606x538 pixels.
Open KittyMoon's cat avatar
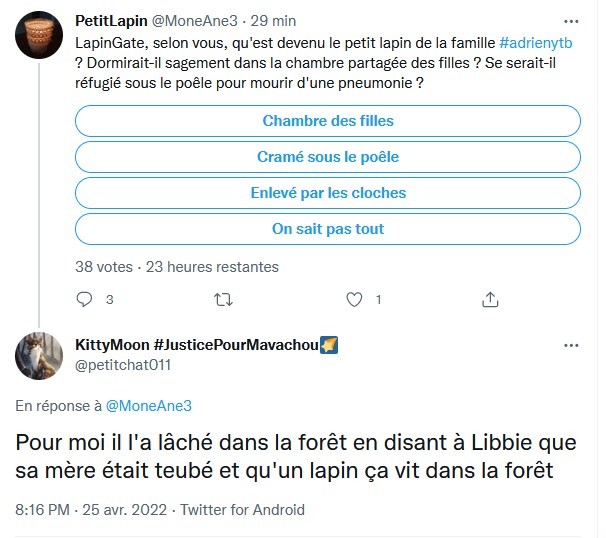(39, 354)
